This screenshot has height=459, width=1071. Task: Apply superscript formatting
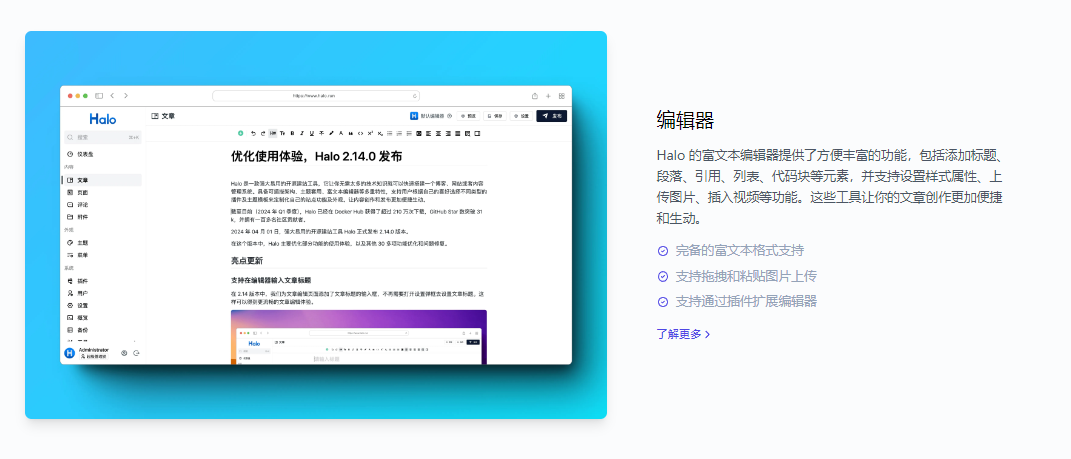[370, 133]
